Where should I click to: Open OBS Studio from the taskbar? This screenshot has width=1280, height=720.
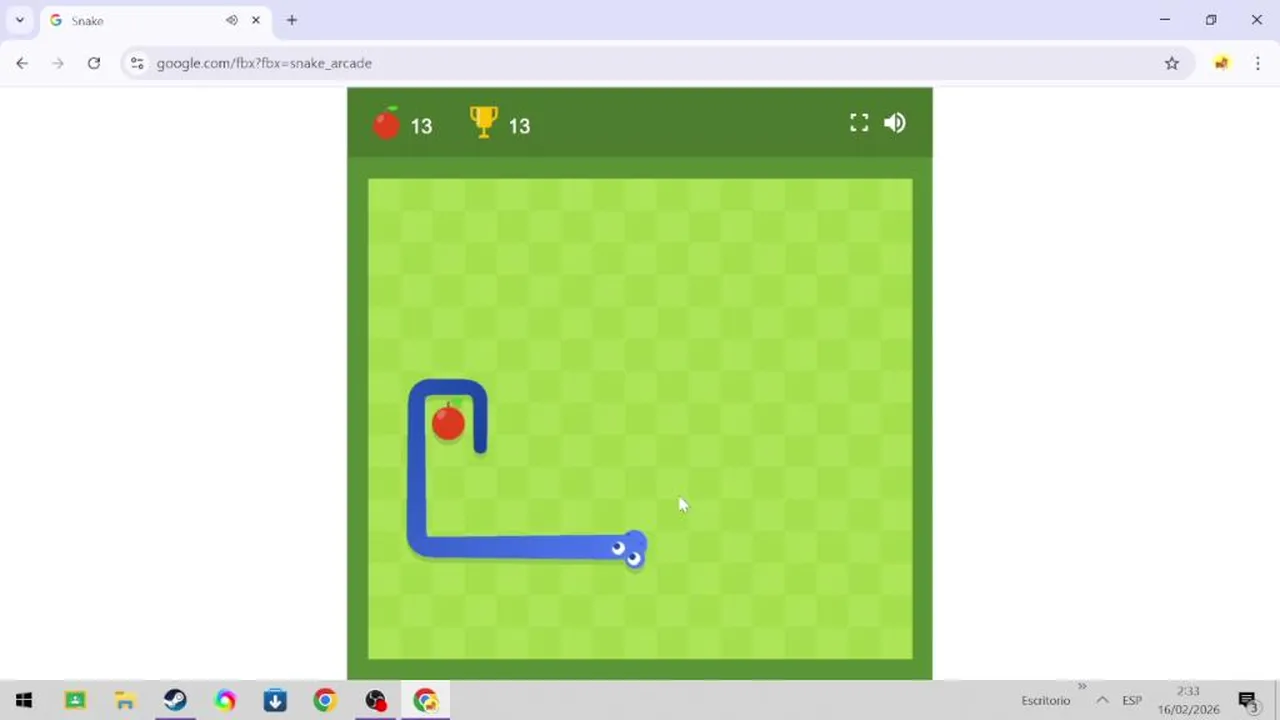(375, 700)
